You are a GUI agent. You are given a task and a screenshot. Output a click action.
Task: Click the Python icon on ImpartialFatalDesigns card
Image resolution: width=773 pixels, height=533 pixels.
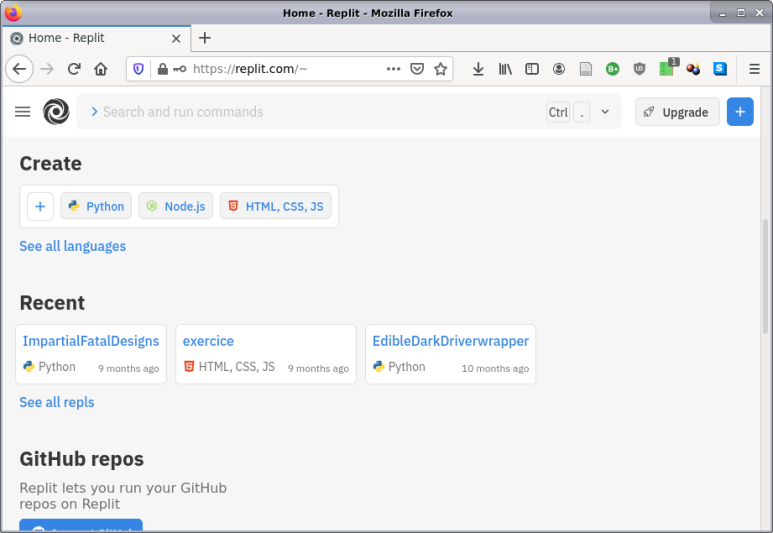pyautogui.click(x=29, y=366)
